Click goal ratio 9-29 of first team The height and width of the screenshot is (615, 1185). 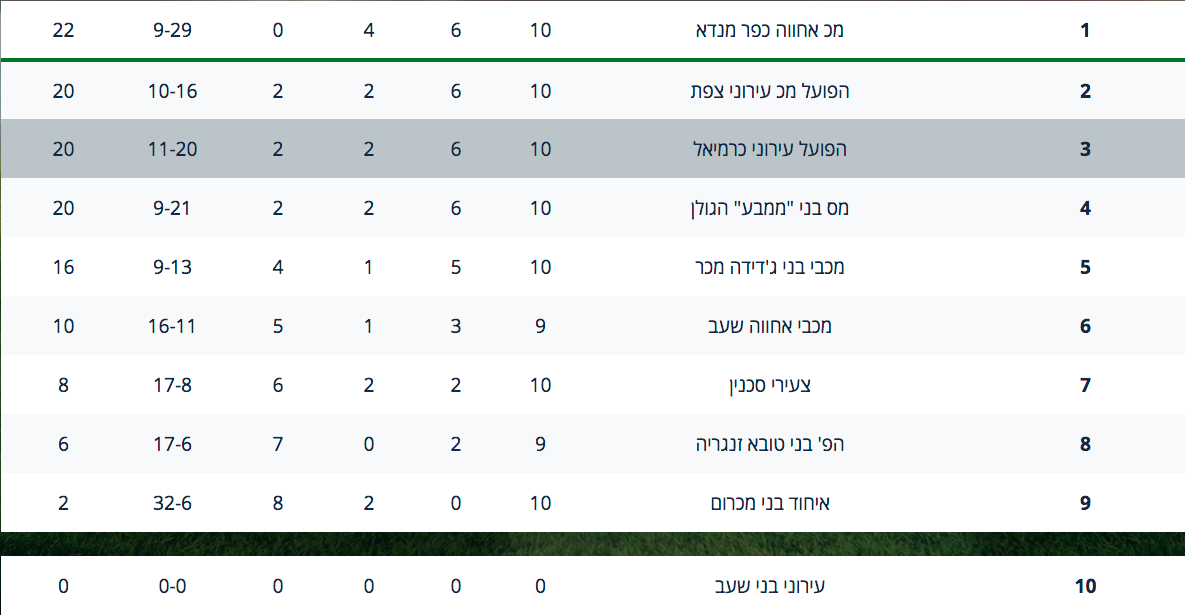[172, 30]
